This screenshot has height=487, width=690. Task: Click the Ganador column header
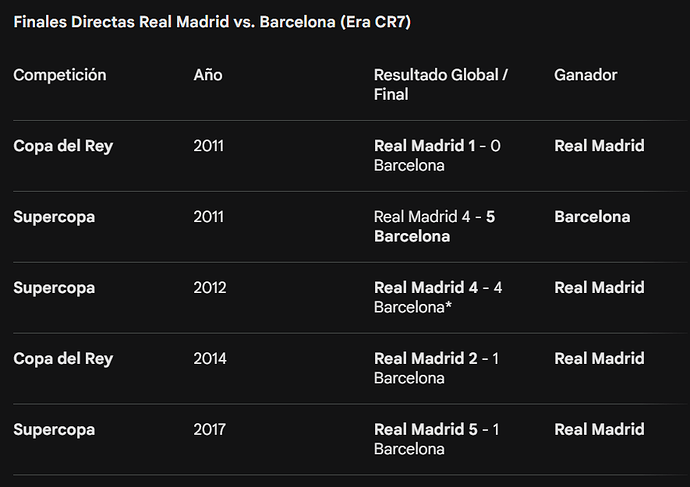(586, 75)
